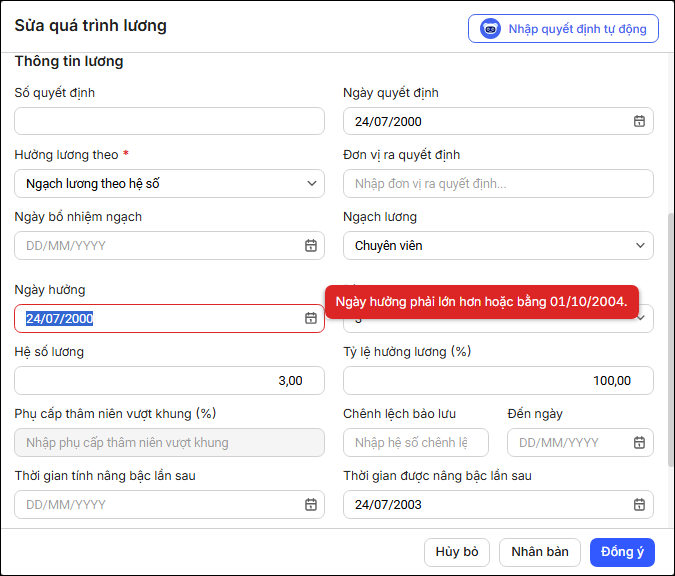Click the Hệ số lương label
This screenshot has height=576, width=675.
49,352
